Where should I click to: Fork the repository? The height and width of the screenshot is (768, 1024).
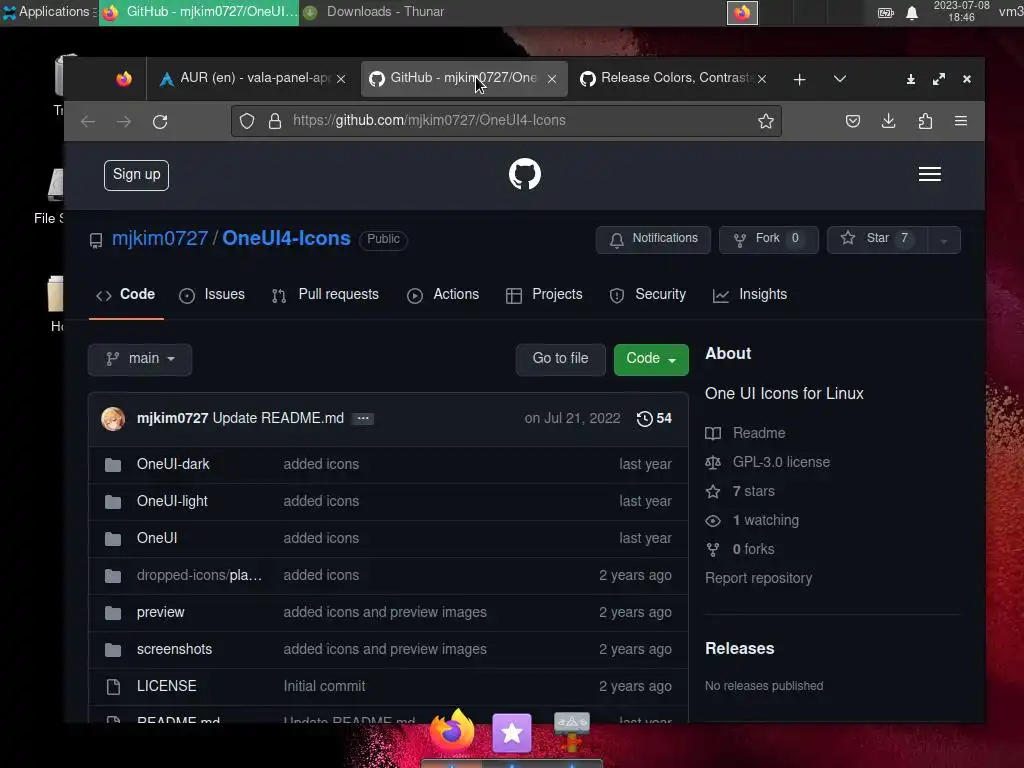point(769,239)
